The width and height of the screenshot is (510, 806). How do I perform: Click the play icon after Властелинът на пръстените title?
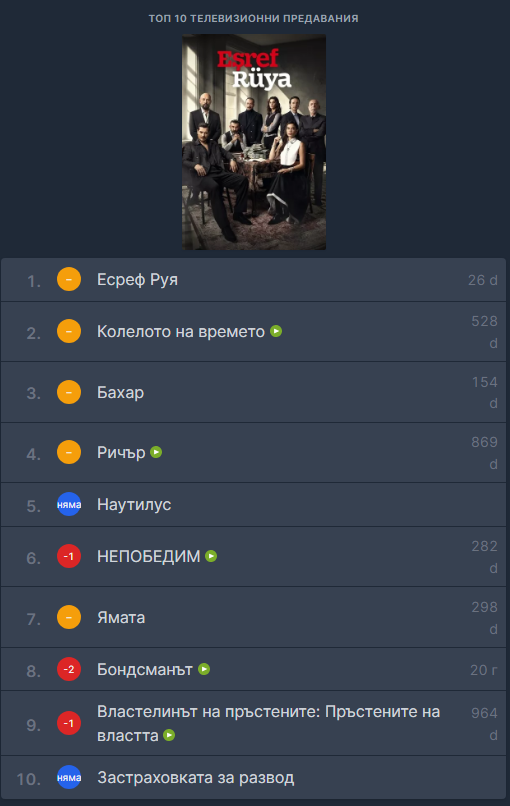[169, 735]
